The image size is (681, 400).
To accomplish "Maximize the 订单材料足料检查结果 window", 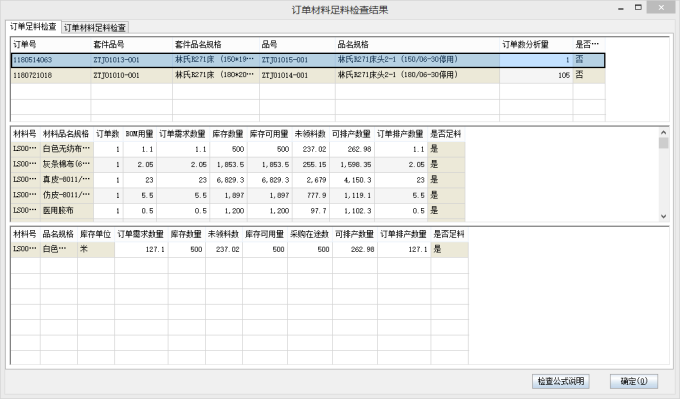I will coord(638,7).
